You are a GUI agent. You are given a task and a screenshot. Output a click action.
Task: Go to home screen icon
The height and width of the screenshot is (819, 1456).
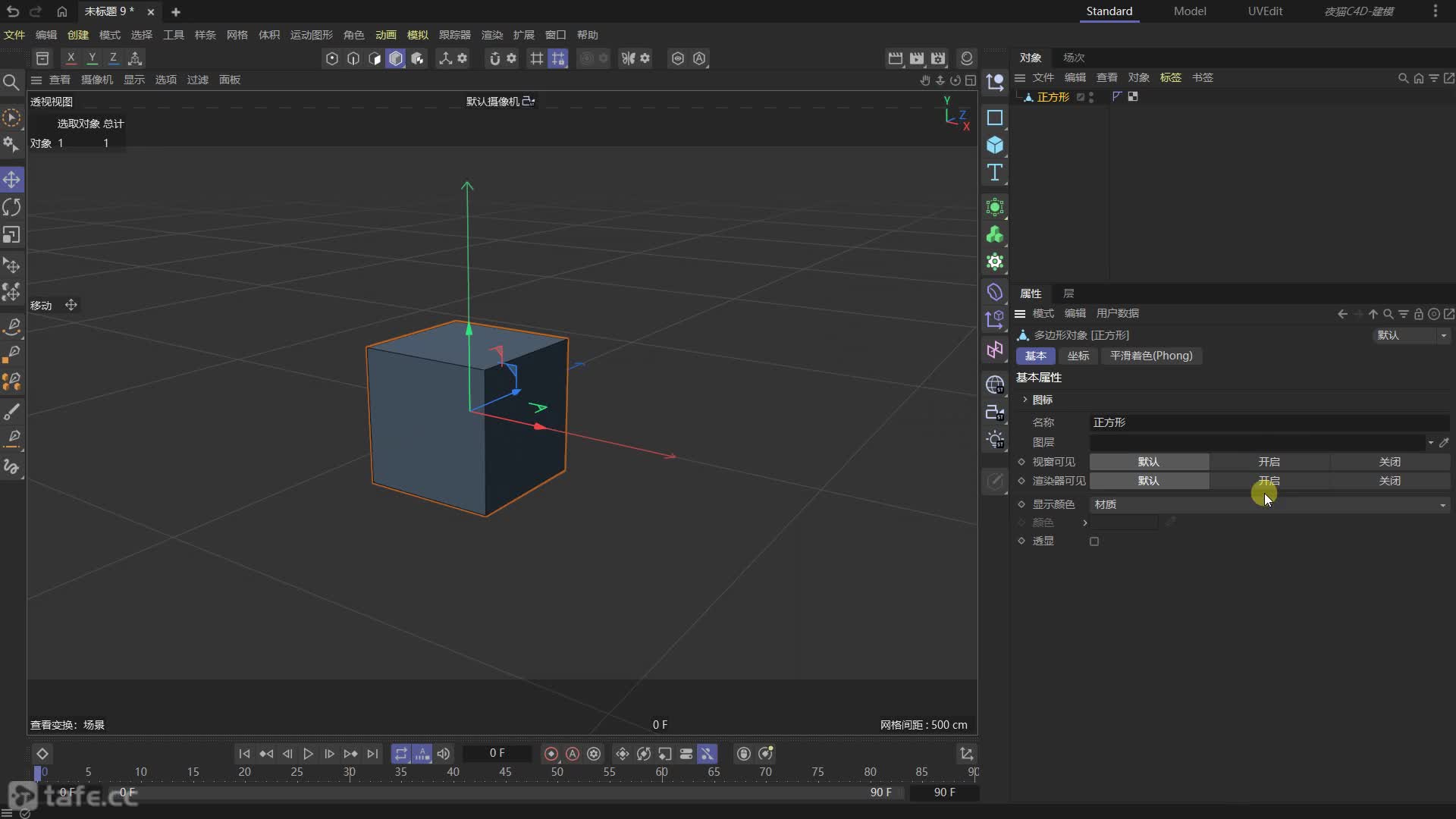[62, 11]
